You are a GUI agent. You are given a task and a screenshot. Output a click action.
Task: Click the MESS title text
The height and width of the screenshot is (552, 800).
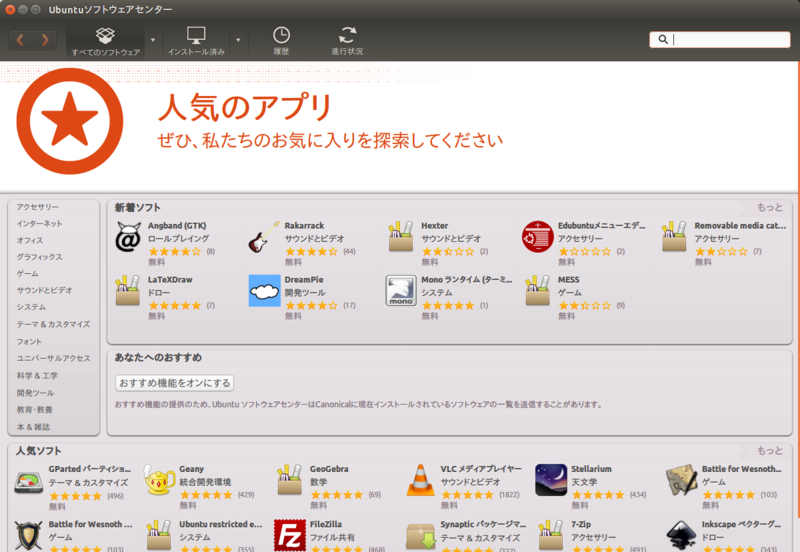click(568, 280)
